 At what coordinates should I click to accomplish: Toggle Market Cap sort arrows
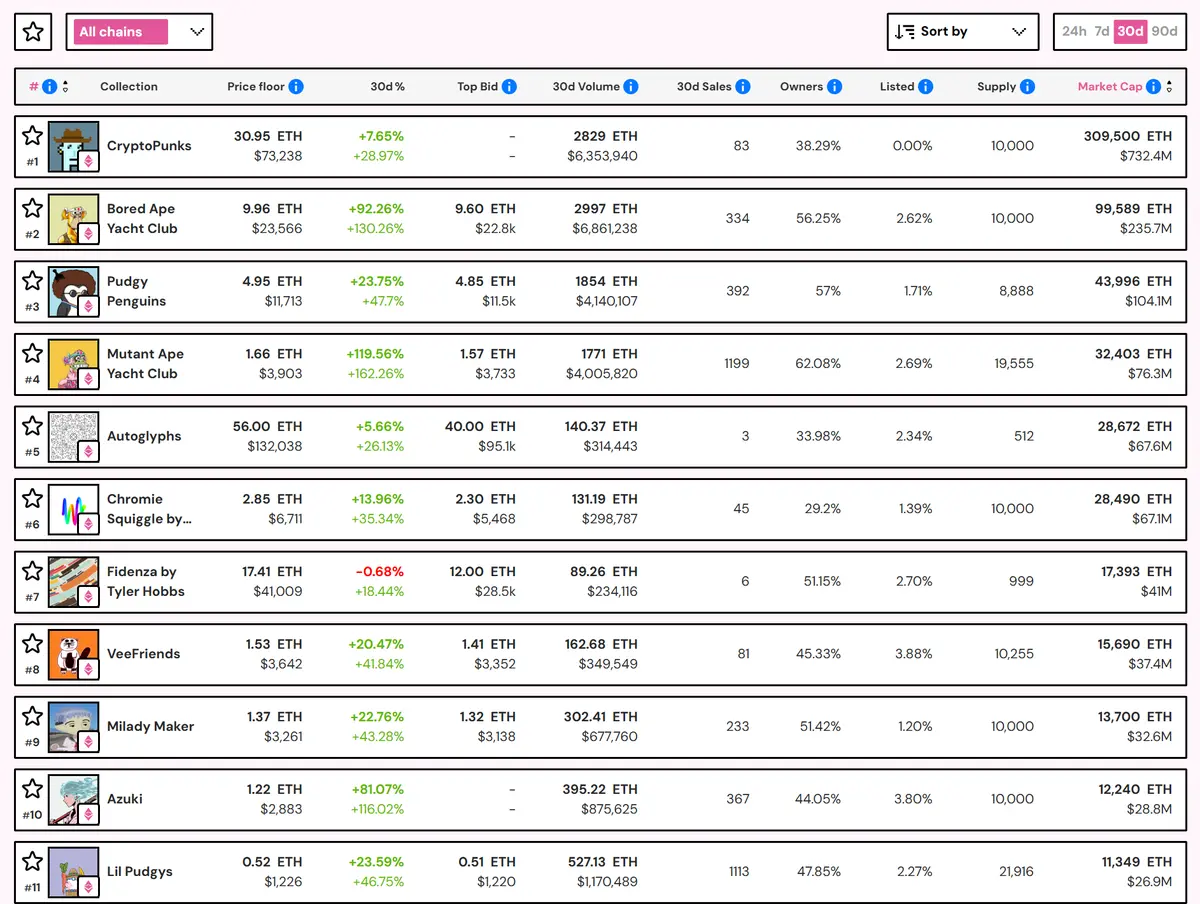[x=1169, y=87]
